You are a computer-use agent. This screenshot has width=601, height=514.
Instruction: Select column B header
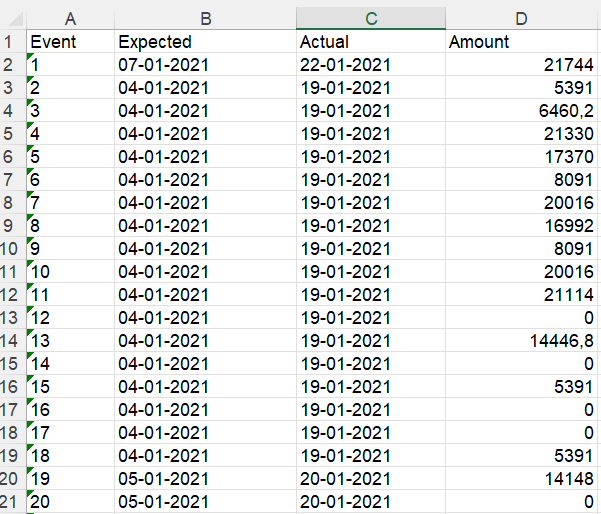coord(205,18)
